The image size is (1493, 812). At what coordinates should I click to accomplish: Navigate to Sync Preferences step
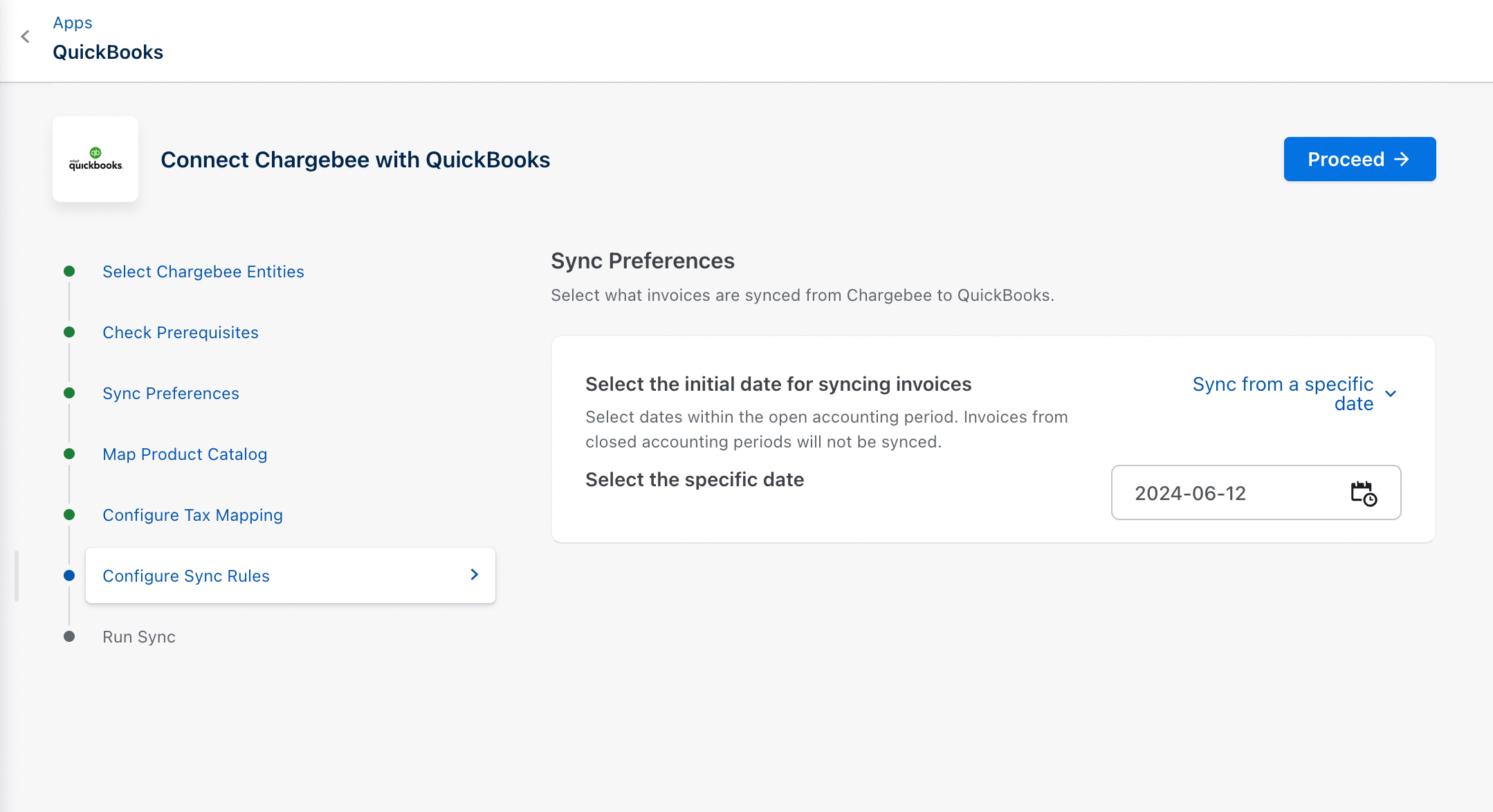(x=171, y=394)
